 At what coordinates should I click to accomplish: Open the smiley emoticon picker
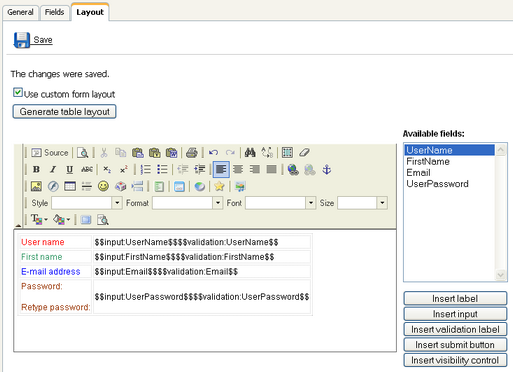click(x=103, y=186)
